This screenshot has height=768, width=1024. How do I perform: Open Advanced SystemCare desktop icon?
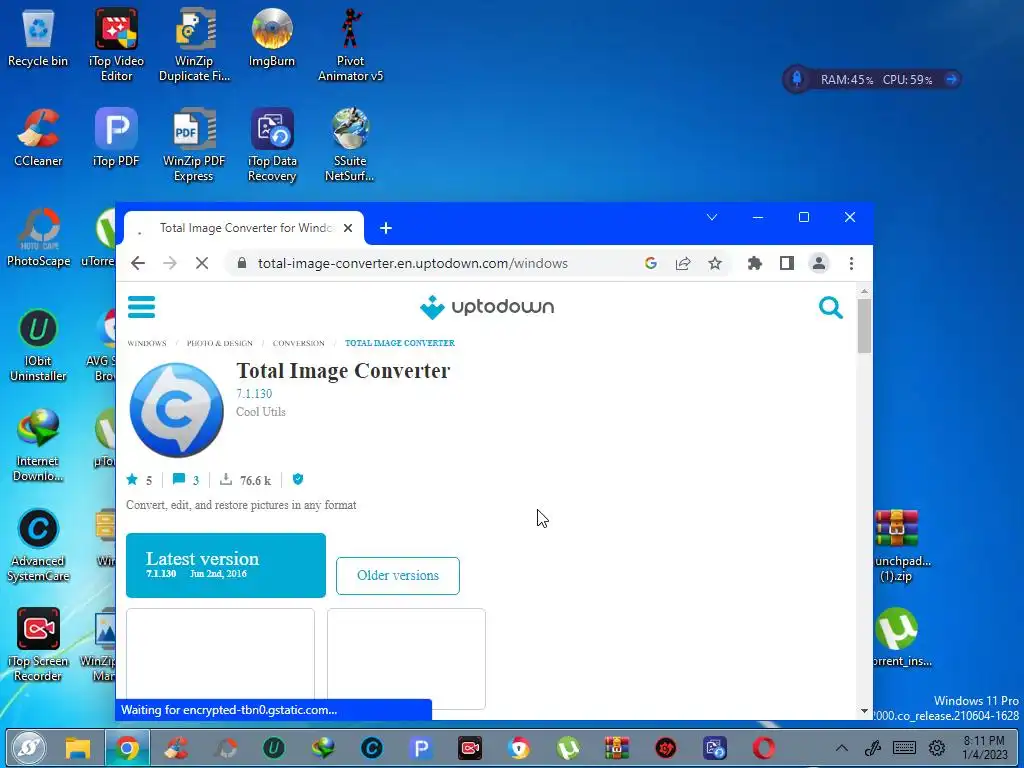pyautogui.click(x=38, y=545)
